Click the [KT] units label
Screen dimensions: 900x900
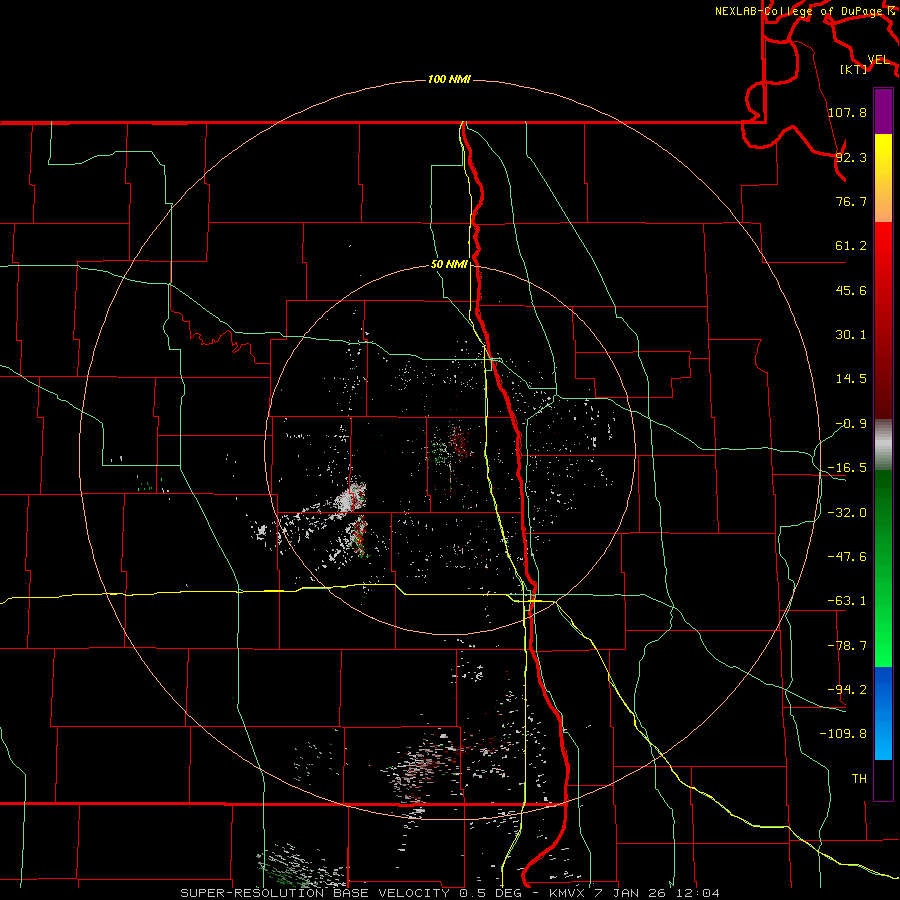(x=853, y=69)
